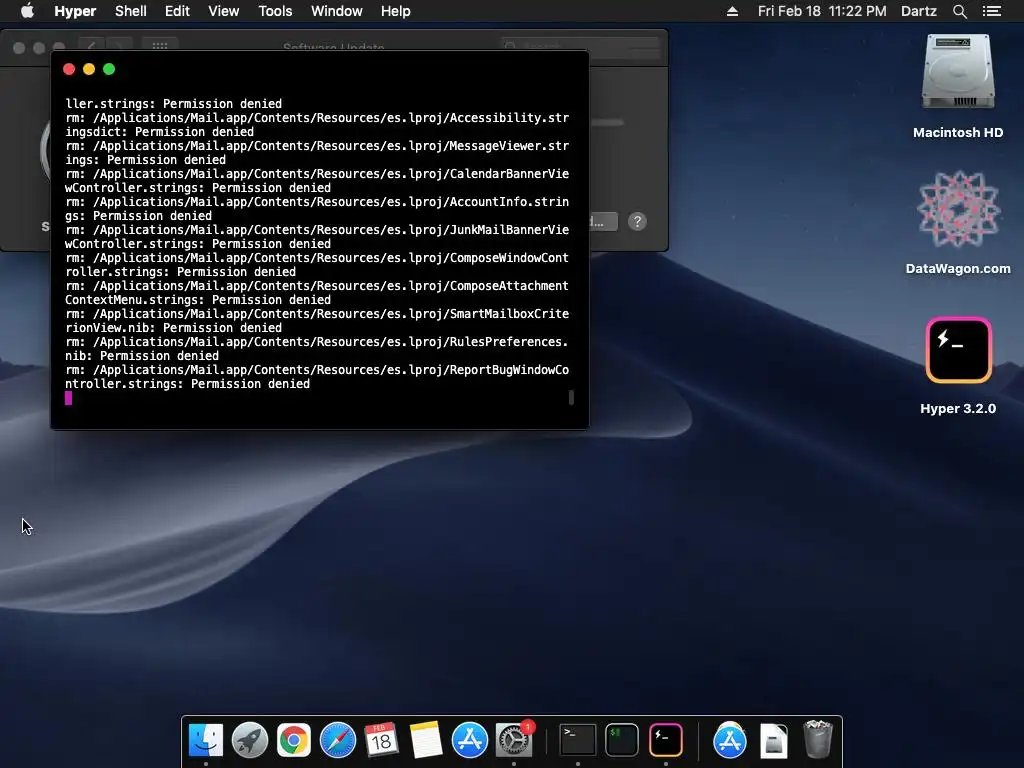The width and height of the screenshot is (1024, 768).
Task: Open the disk image document in Dock
Action: [774, 741]
